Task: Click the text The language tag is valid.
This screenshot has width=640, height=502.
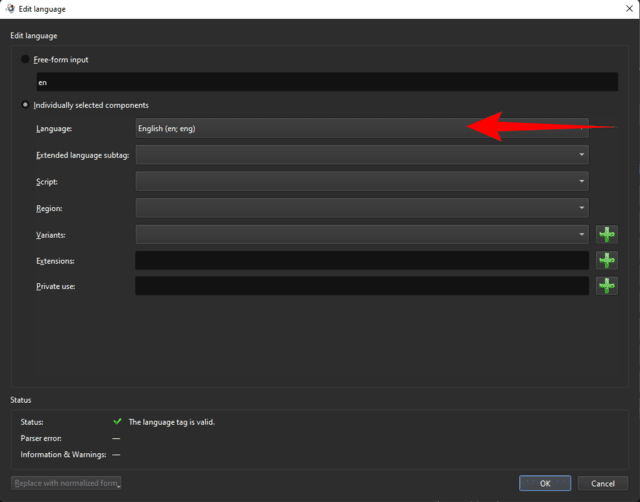Action: pyautogui.click(x=171, y=422)
